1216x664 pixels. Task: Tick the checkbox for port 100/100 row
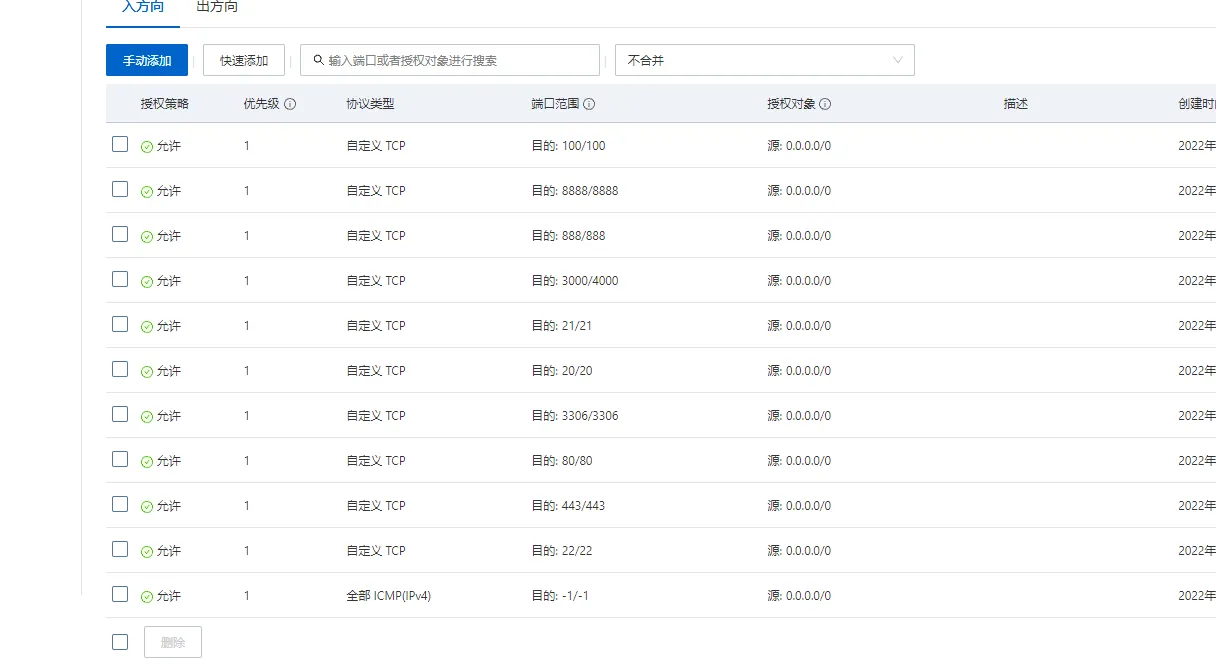click(x=120, y=144)
